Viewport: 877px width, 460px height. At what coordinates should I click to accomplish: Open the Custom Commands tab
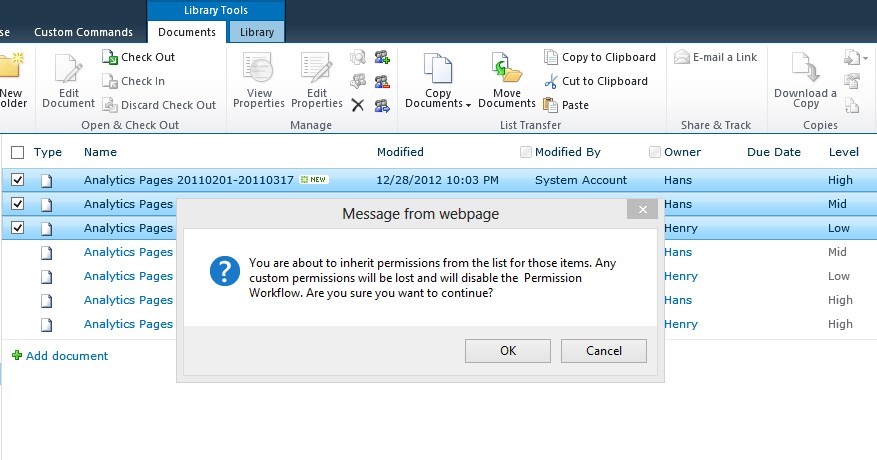point(83,32)
